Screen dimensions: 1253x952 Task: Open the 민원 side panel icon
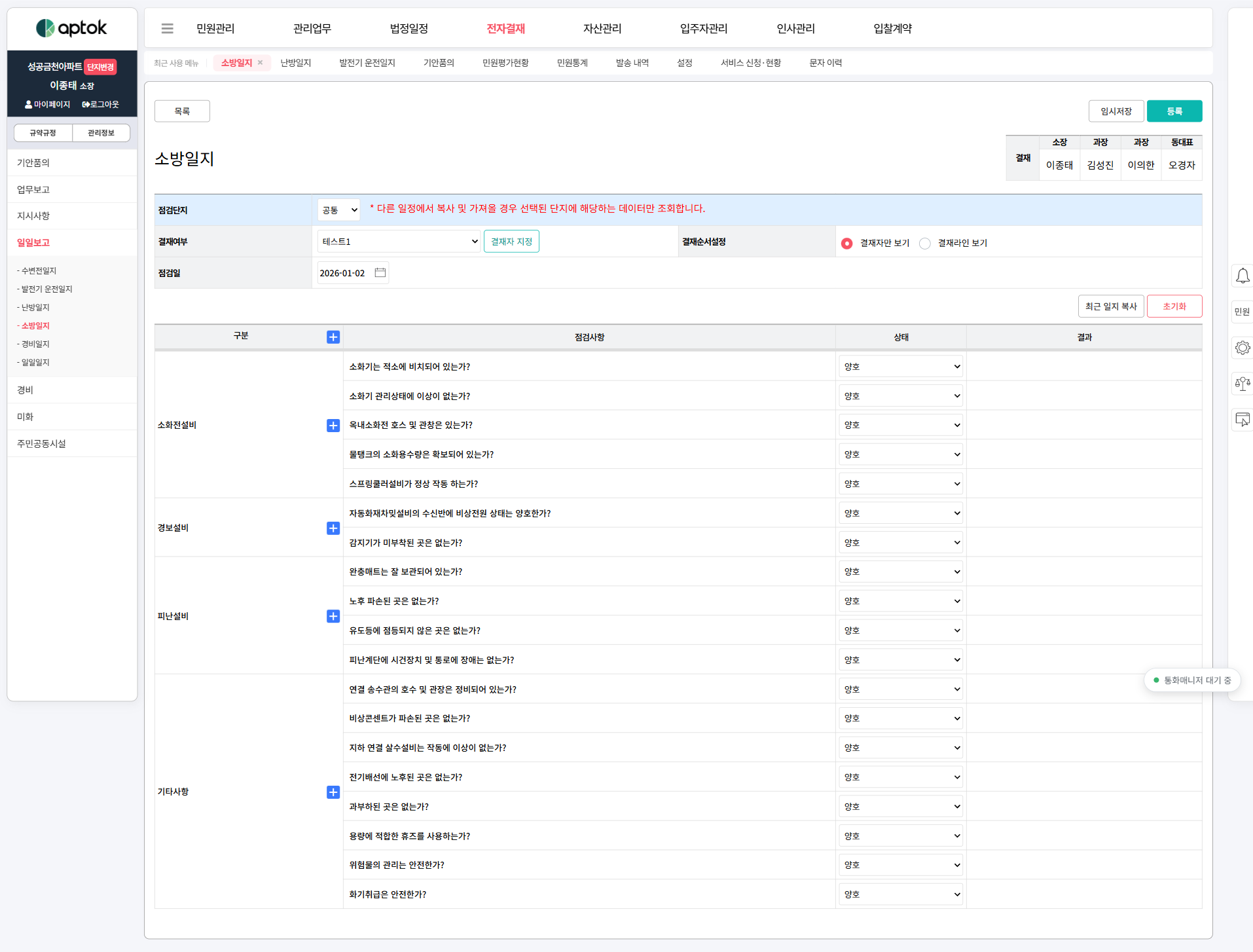[x=1242, y=312]
